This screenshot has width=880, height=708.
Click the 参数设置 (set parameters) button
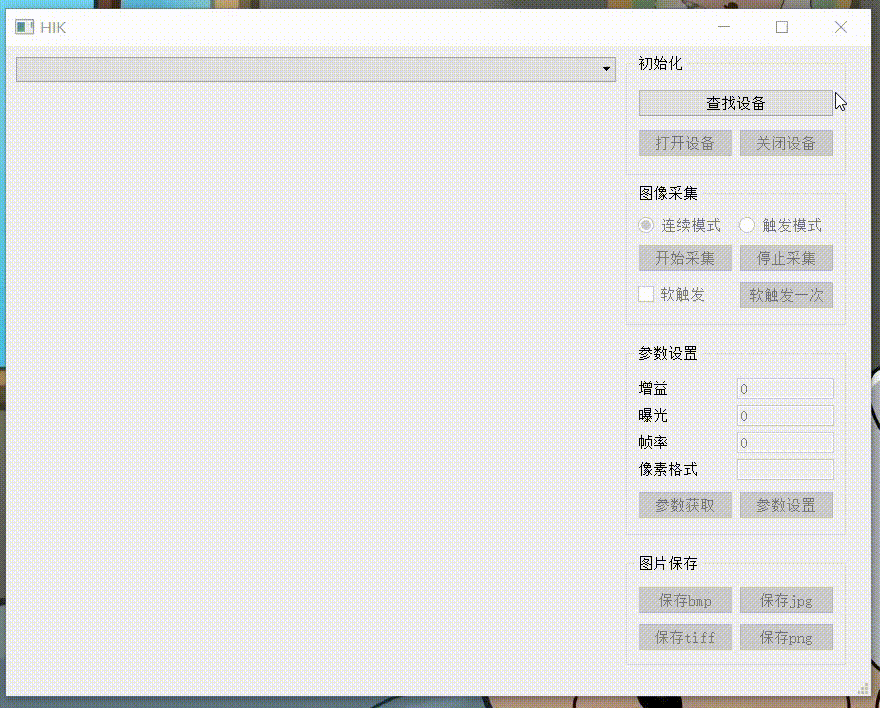pyautogui.click(x=786, y=505)
